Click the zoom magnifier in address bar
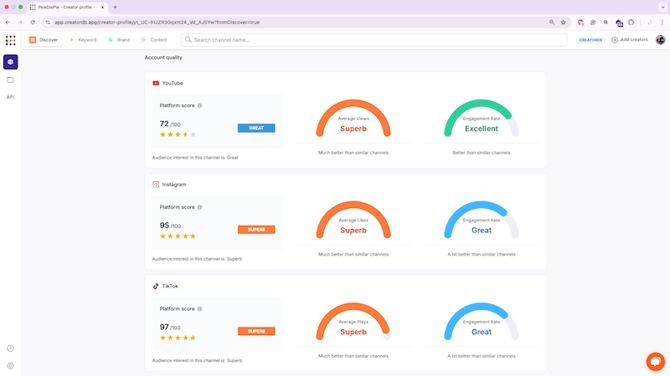This screenshot has height=376, width=670. pos(552,22)
